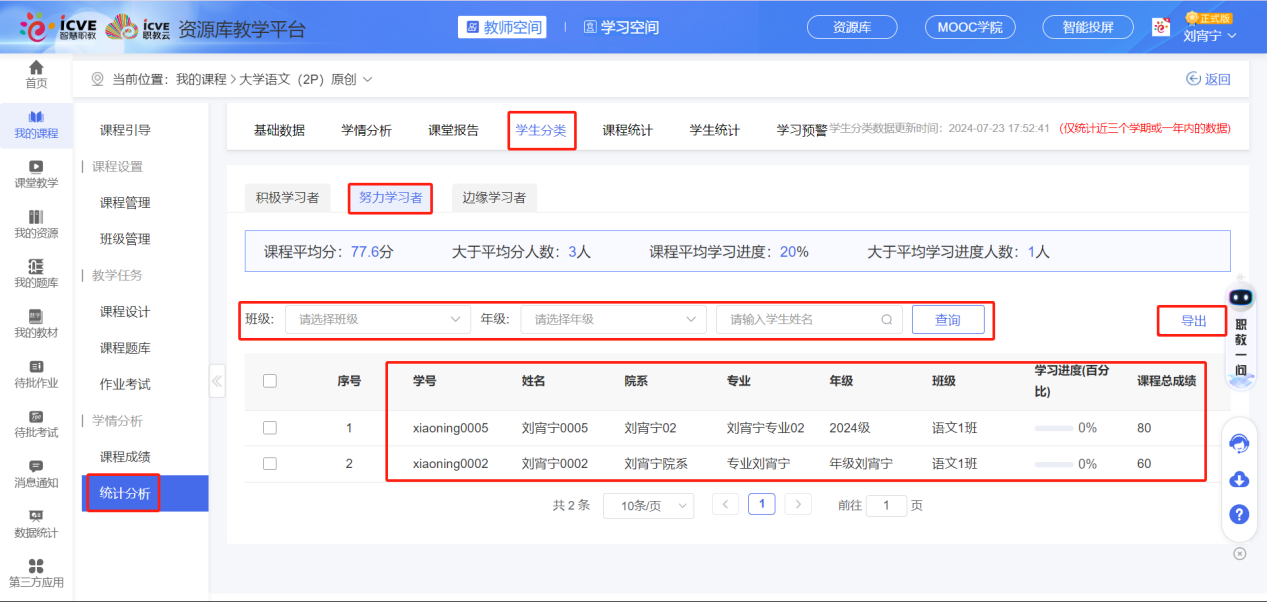Check the row for xiaoning0005
This screenshot has height=602, width=1267.
pos(269,428)
